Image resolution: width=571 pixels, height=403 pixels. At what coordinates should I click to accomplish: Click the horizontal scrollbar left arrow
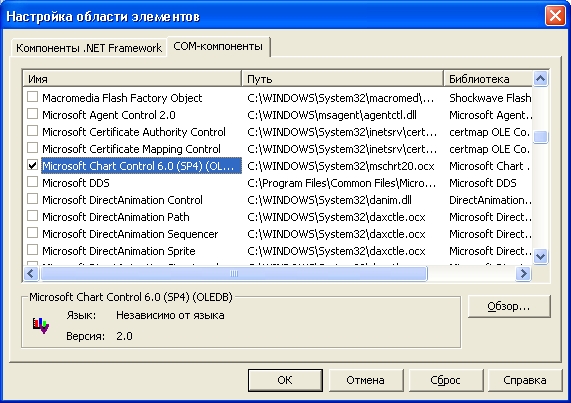pyautogui.click(x=31, y=273)
